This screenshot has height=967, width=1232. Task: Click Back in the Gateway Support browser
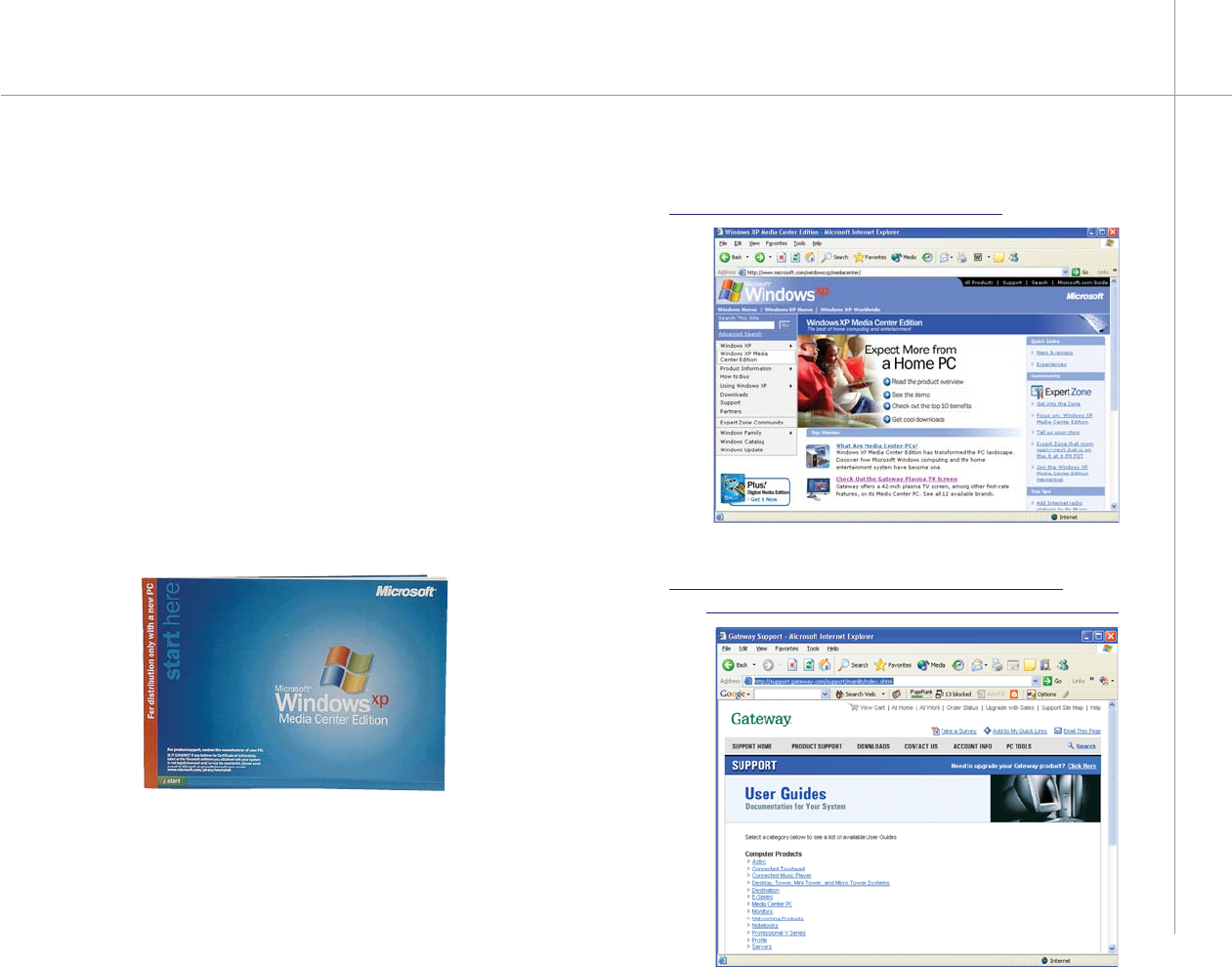735,665
